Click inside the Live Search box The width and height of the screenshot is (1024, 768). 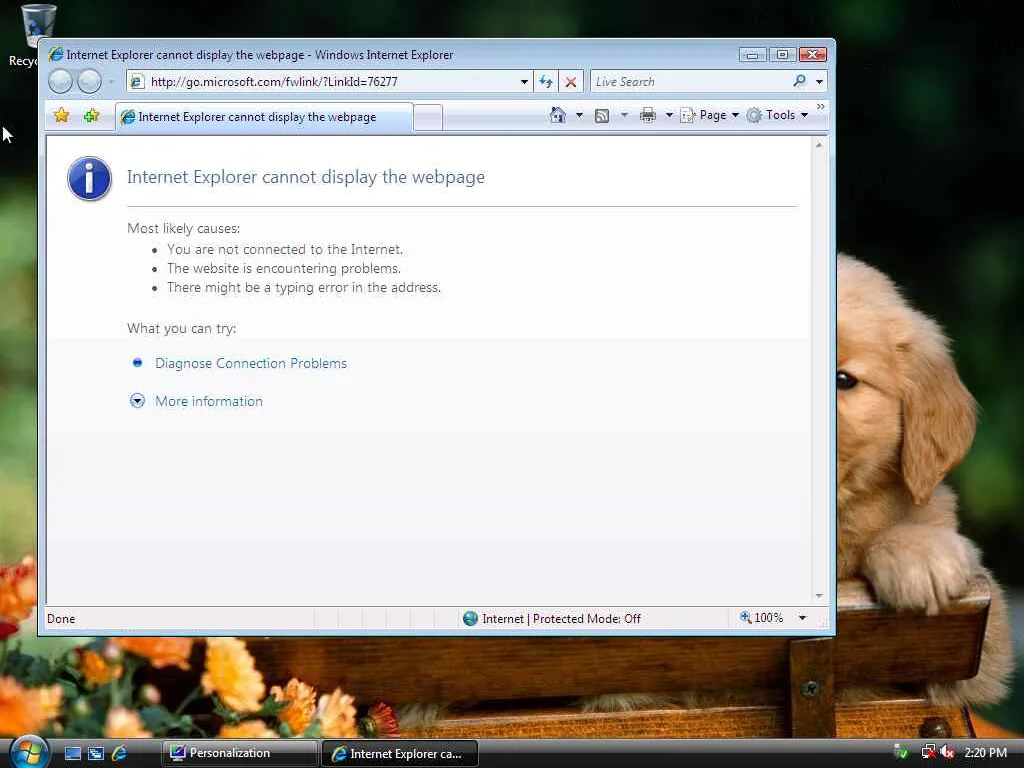[691, 82]
